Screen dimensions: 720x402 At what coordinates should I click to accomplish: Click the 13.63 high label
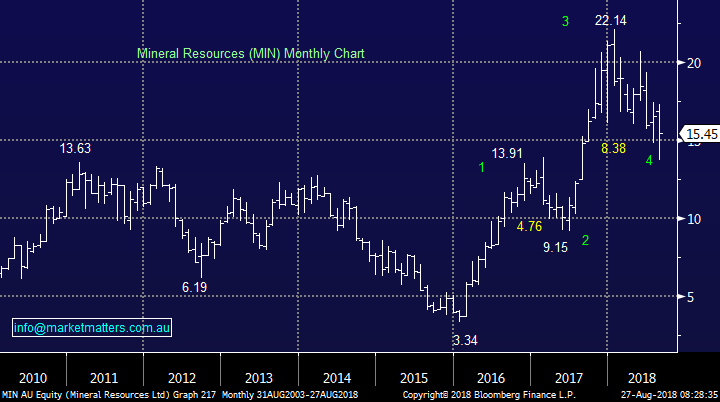(75, 148)
